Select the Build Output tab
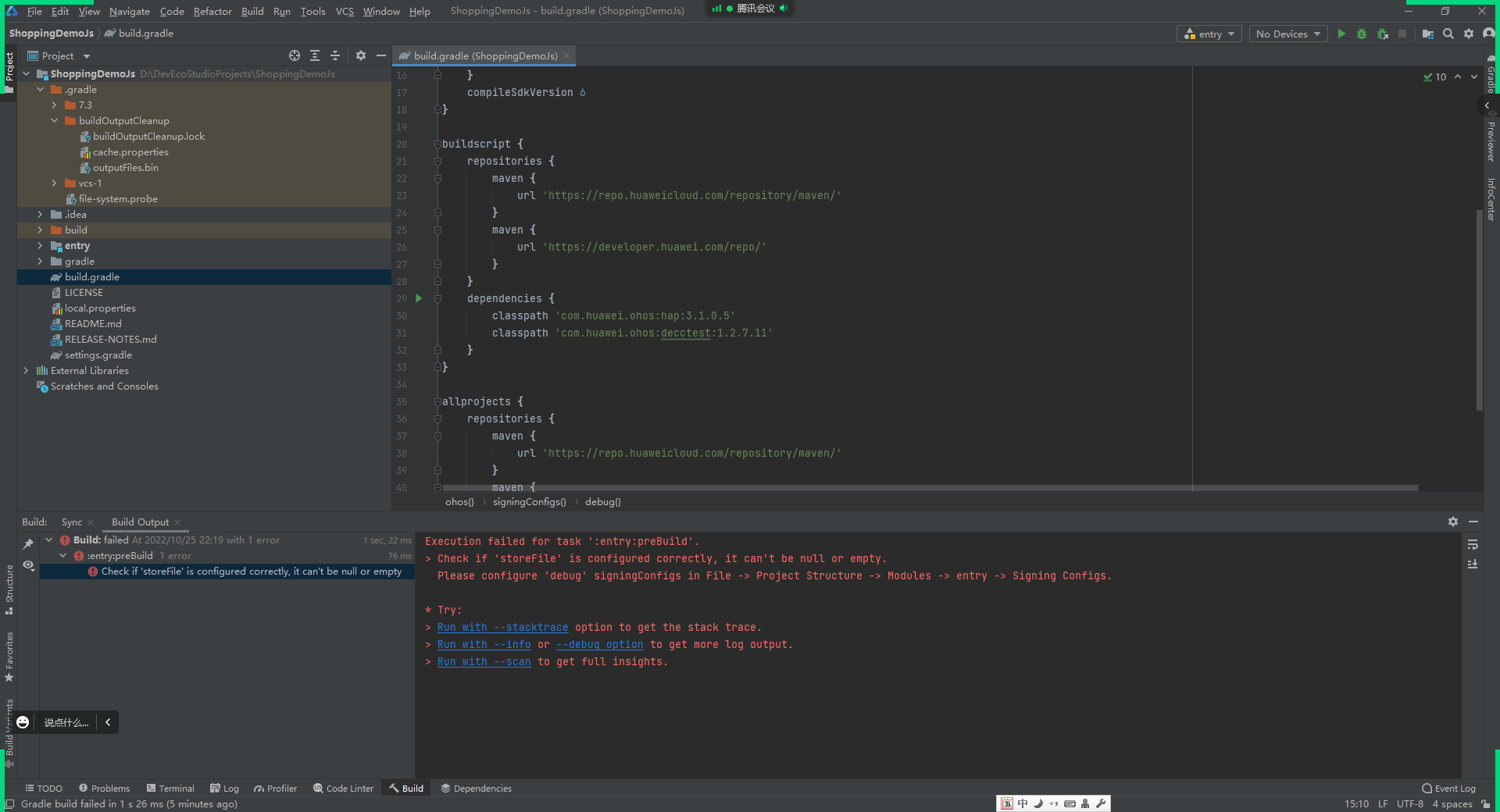Viewport: 1500px width, 812px height. (x=140, y=522)
